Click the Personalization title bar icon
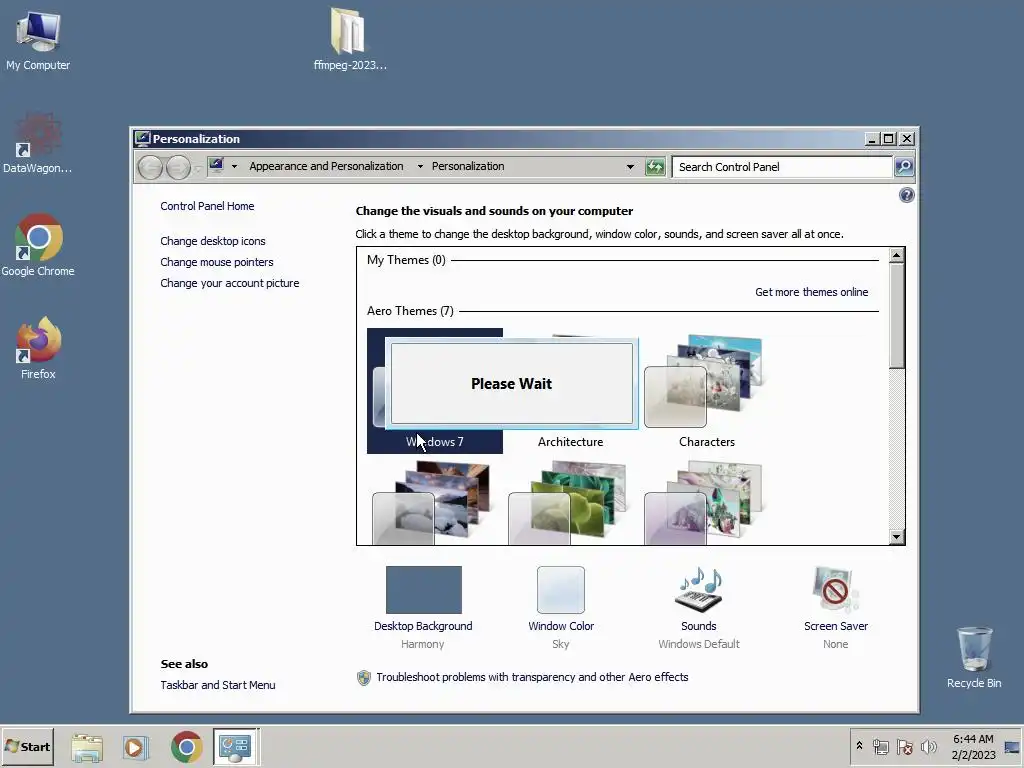Screen dimensions: 1024x768 tap(142, 138)
